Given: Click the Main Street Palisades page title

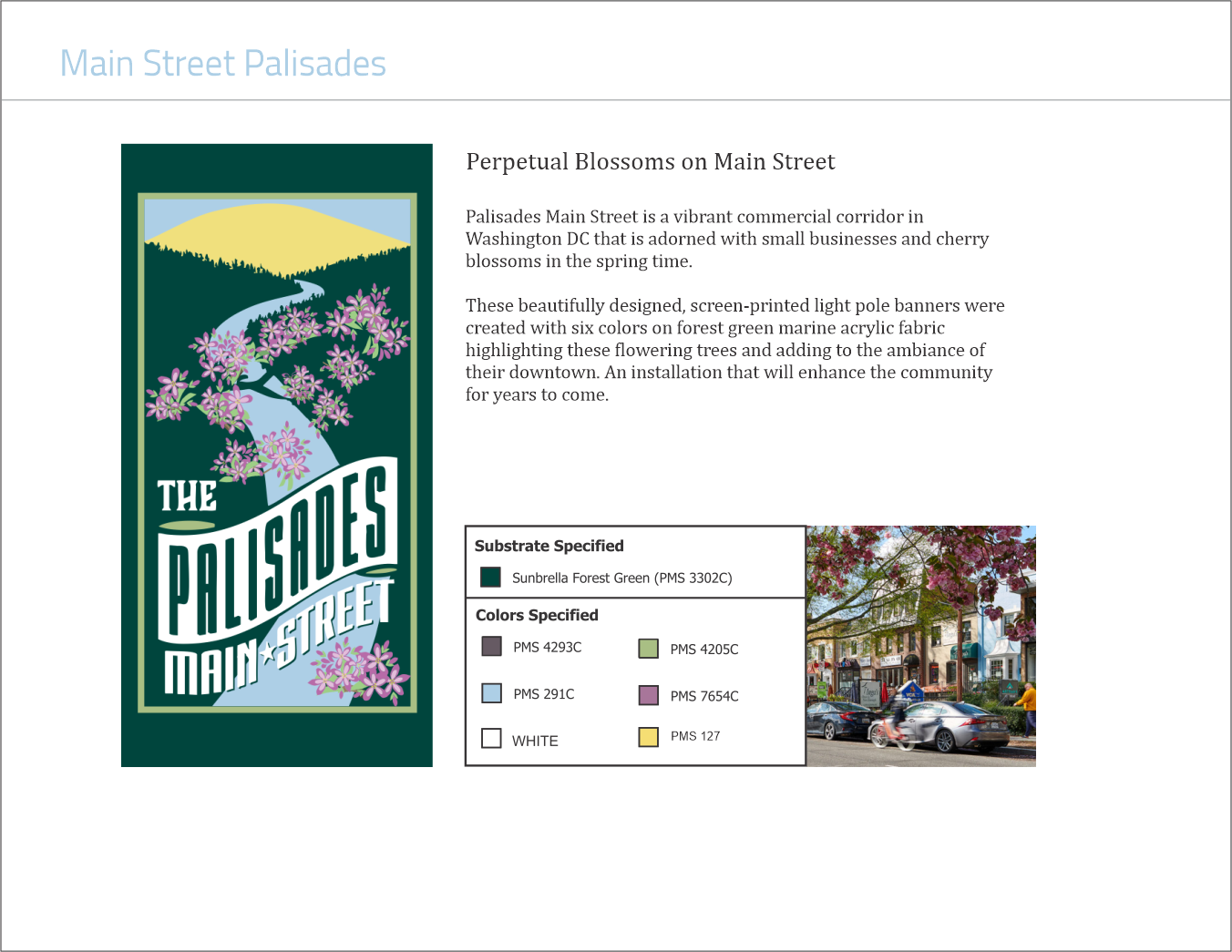Looking at the screenshot, I should 223,64.
